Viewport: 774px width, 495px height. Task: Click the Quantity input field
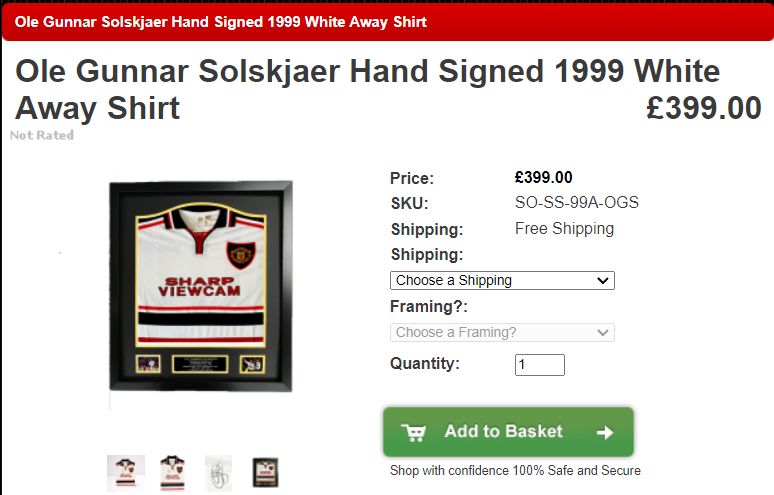coord(540,365)
